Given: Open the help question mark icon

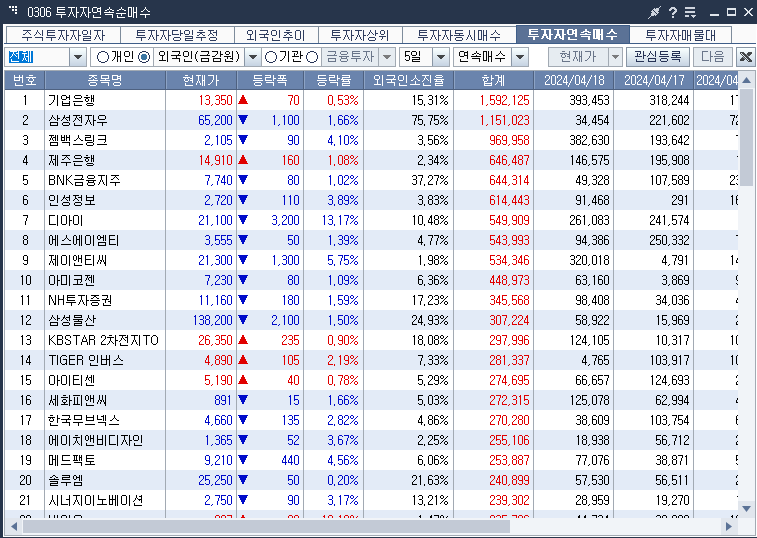Looking at the screenshot, I should pyautogui.click(x=673, y=12).
